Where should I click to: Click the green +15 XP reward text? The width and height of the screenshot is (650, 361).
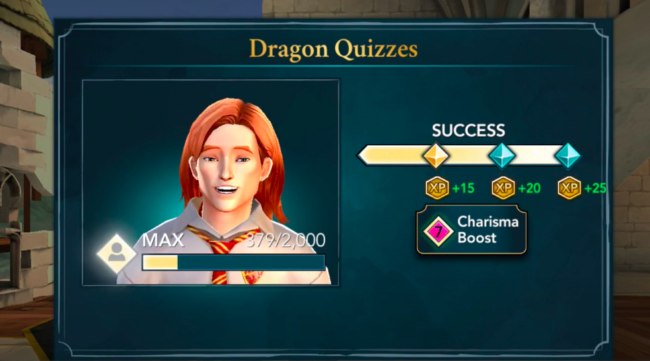[463, 189]
